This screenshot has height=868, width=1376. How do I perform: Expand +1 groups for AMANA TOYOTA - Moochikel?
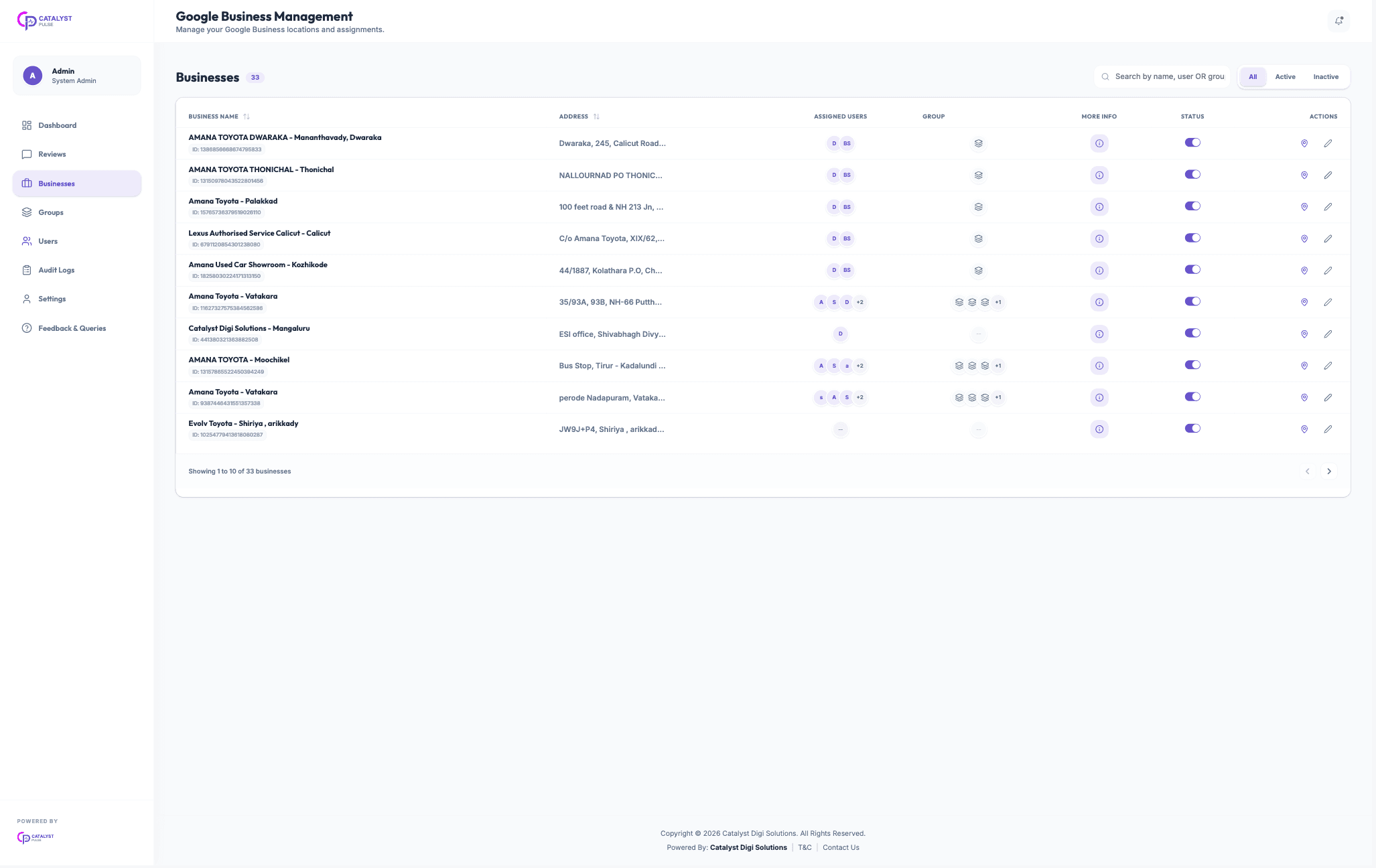coord(998,366)
